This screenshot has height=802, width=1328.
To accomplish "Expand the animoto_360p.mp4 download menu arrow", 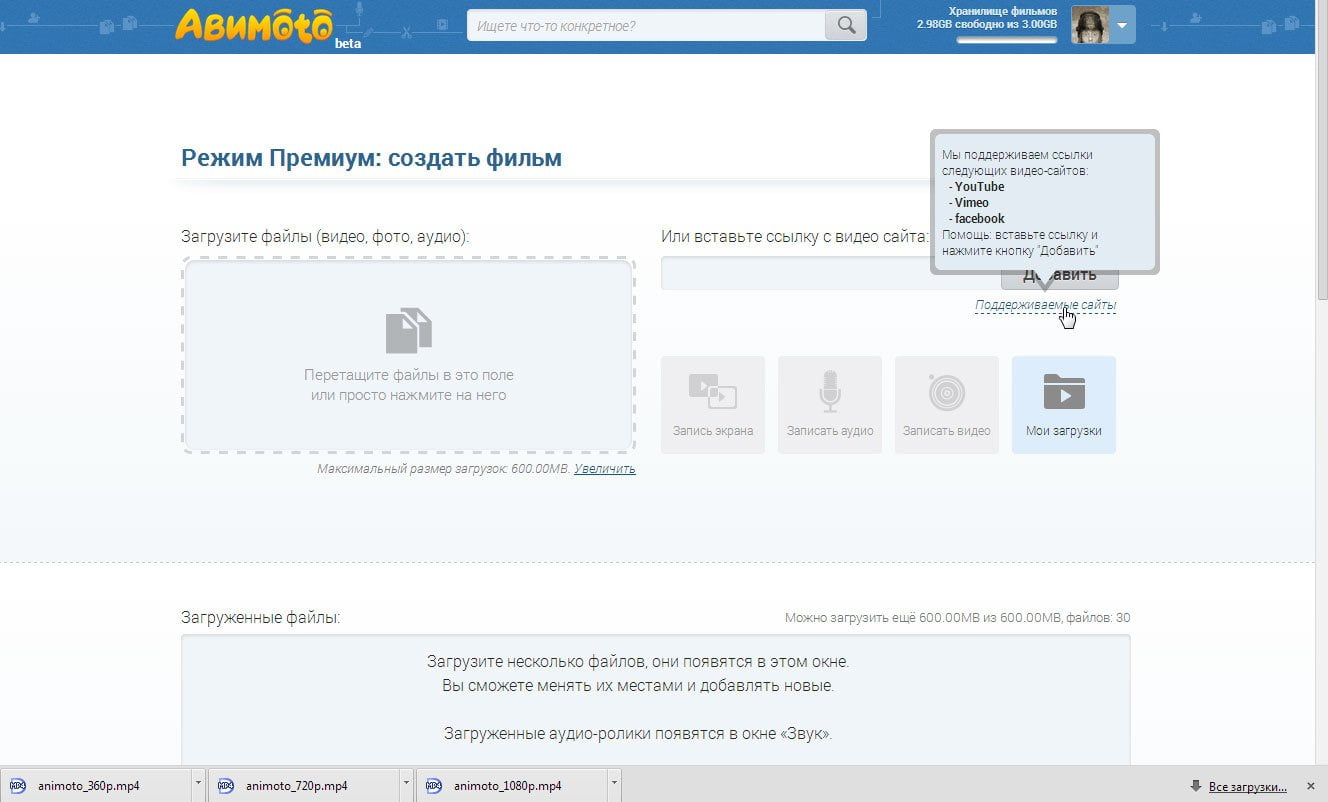I will click(198, 785).
